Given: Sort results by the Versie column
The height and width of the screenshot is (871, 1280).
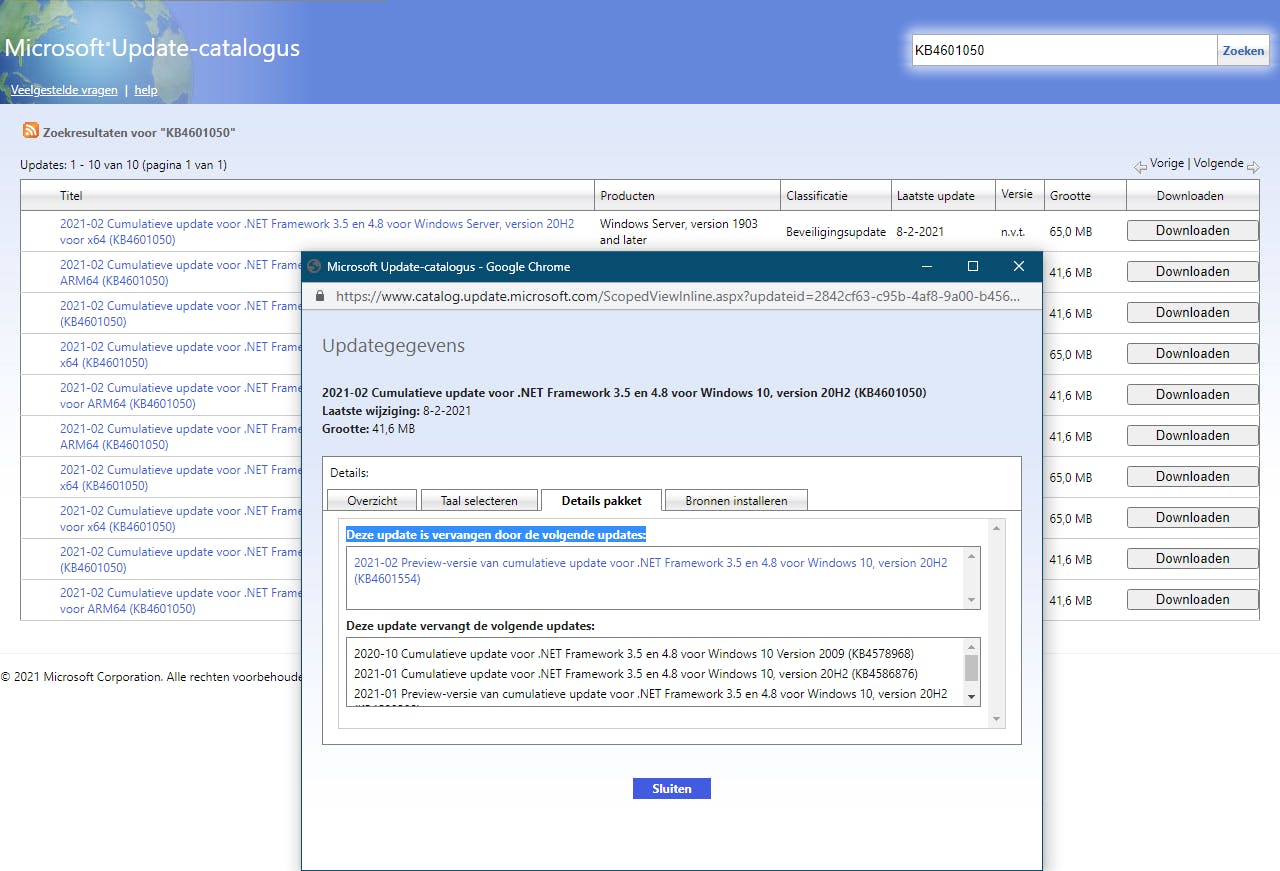Looking at the screenshot, I should [1017, 195].
